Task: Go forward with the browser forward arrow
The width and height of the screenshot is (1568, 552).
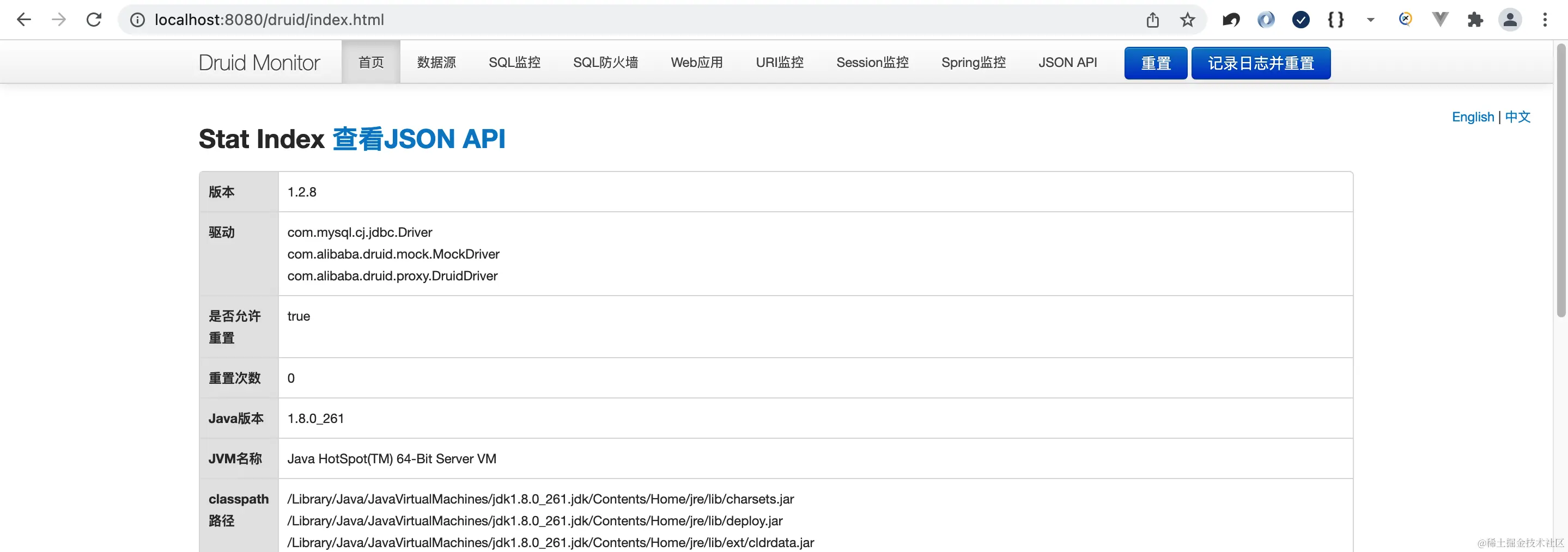Action: pyautogui.click(x=59, y=20)
